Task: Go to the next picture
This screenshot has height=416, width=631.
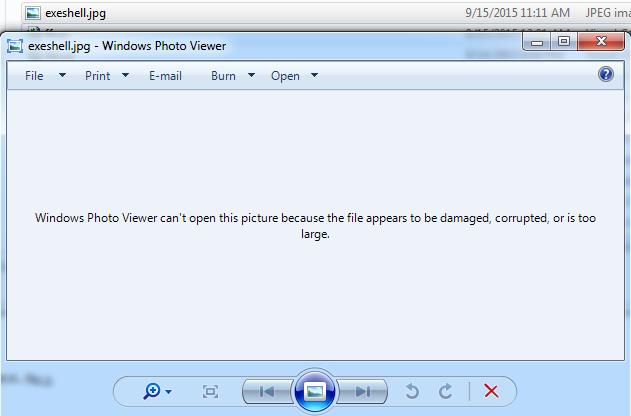Action: tap(362, 391)
